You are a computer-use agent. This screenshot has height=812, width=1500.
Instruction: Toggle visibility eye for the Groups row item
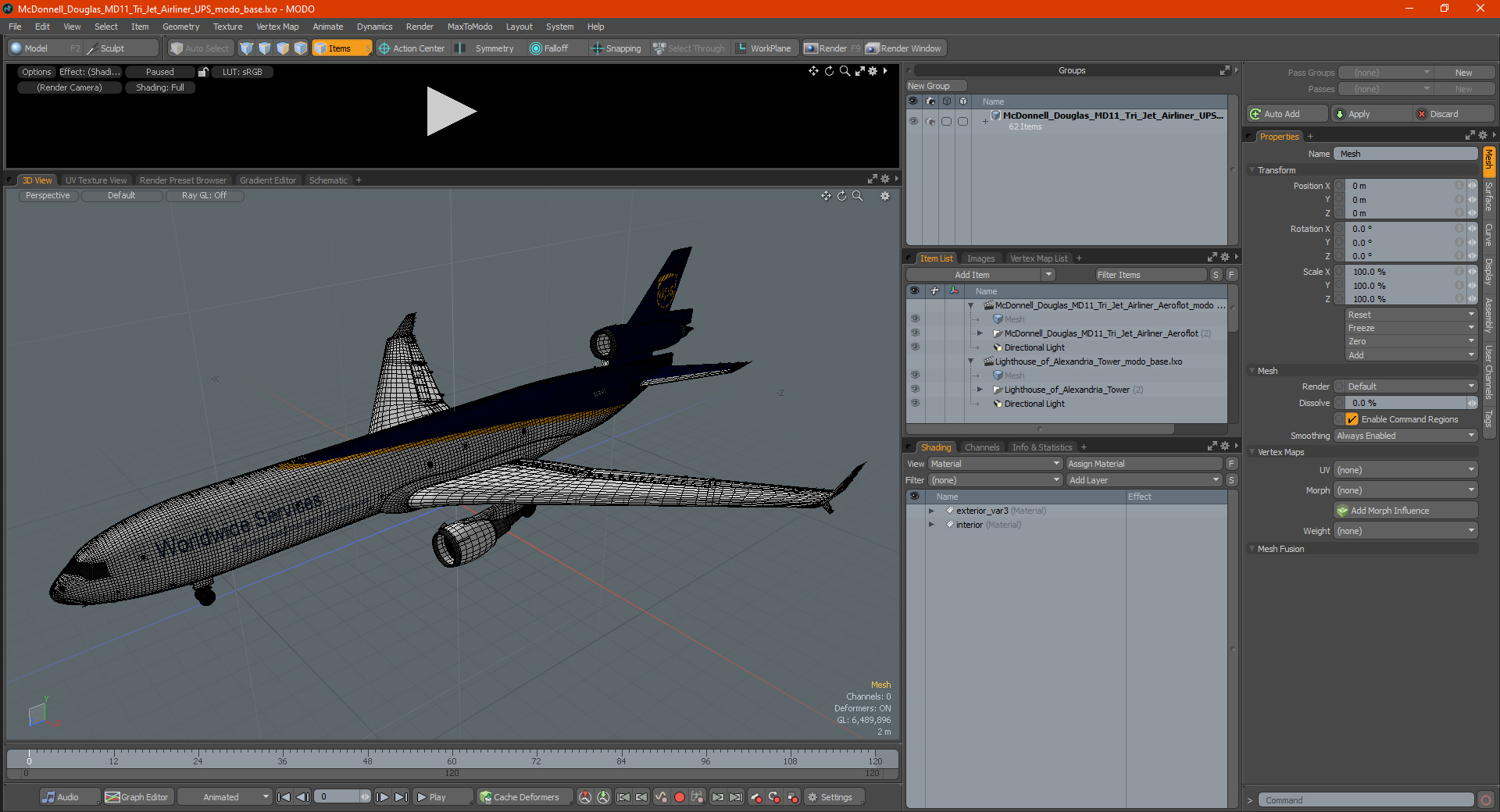pyautogui.click(x=913, y=121)
